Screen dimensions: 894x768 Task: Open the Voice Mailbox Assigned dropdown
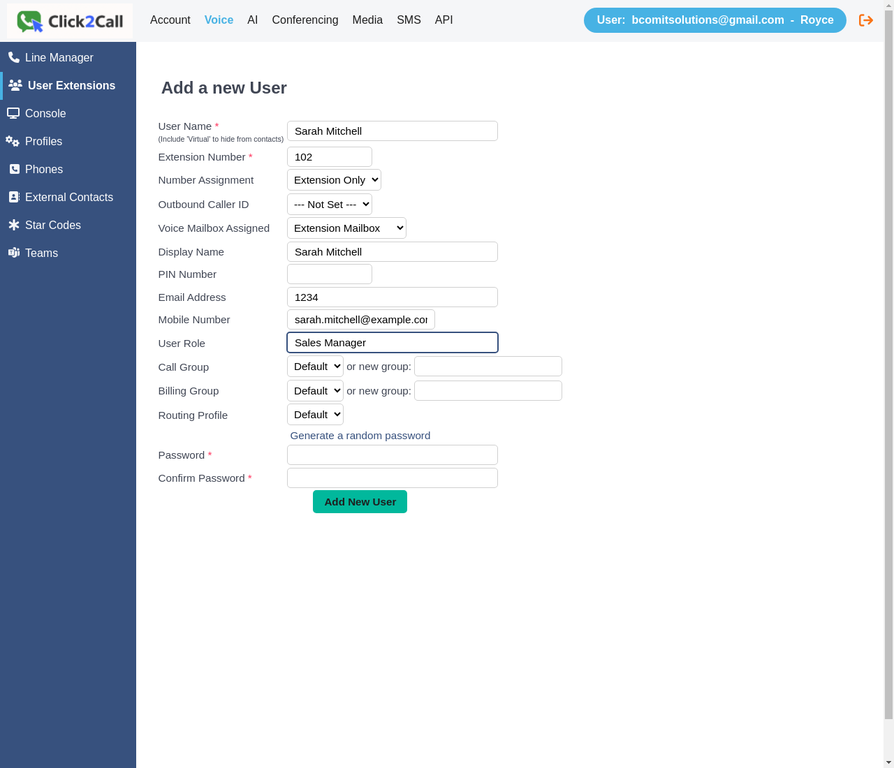[x=346, y=227]
